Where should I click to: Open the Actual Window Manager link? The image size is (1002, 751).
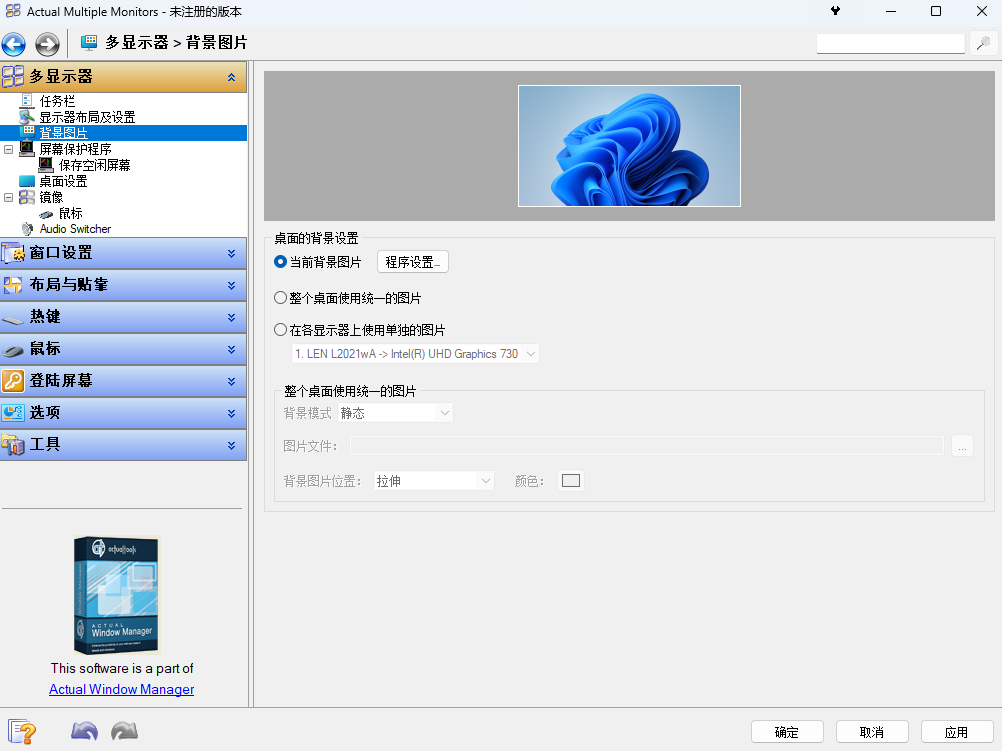point(121,689)
